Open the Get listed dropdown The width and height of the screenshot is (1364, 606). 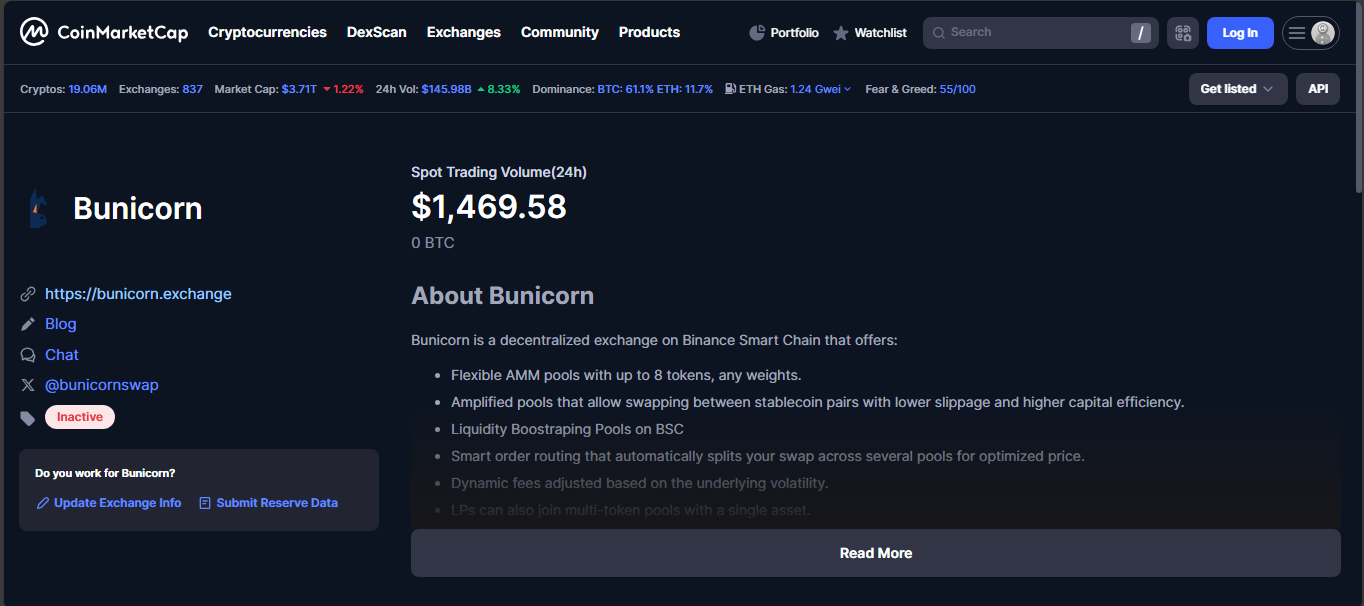[1237, 89]
